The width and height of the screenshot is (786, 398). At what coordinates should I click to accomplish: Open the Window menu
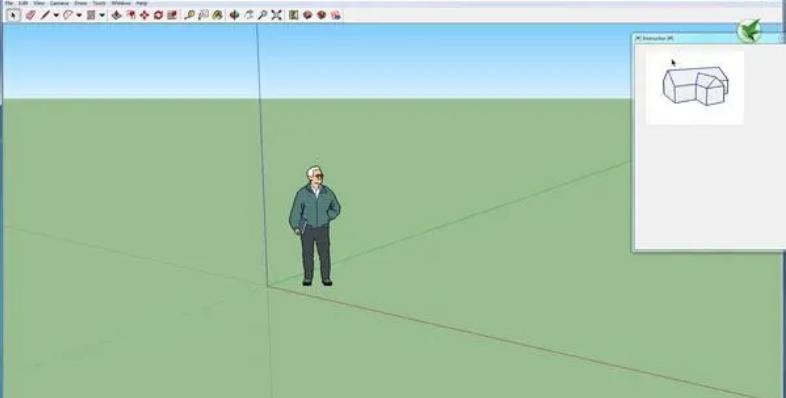click(x=121, y=3)
